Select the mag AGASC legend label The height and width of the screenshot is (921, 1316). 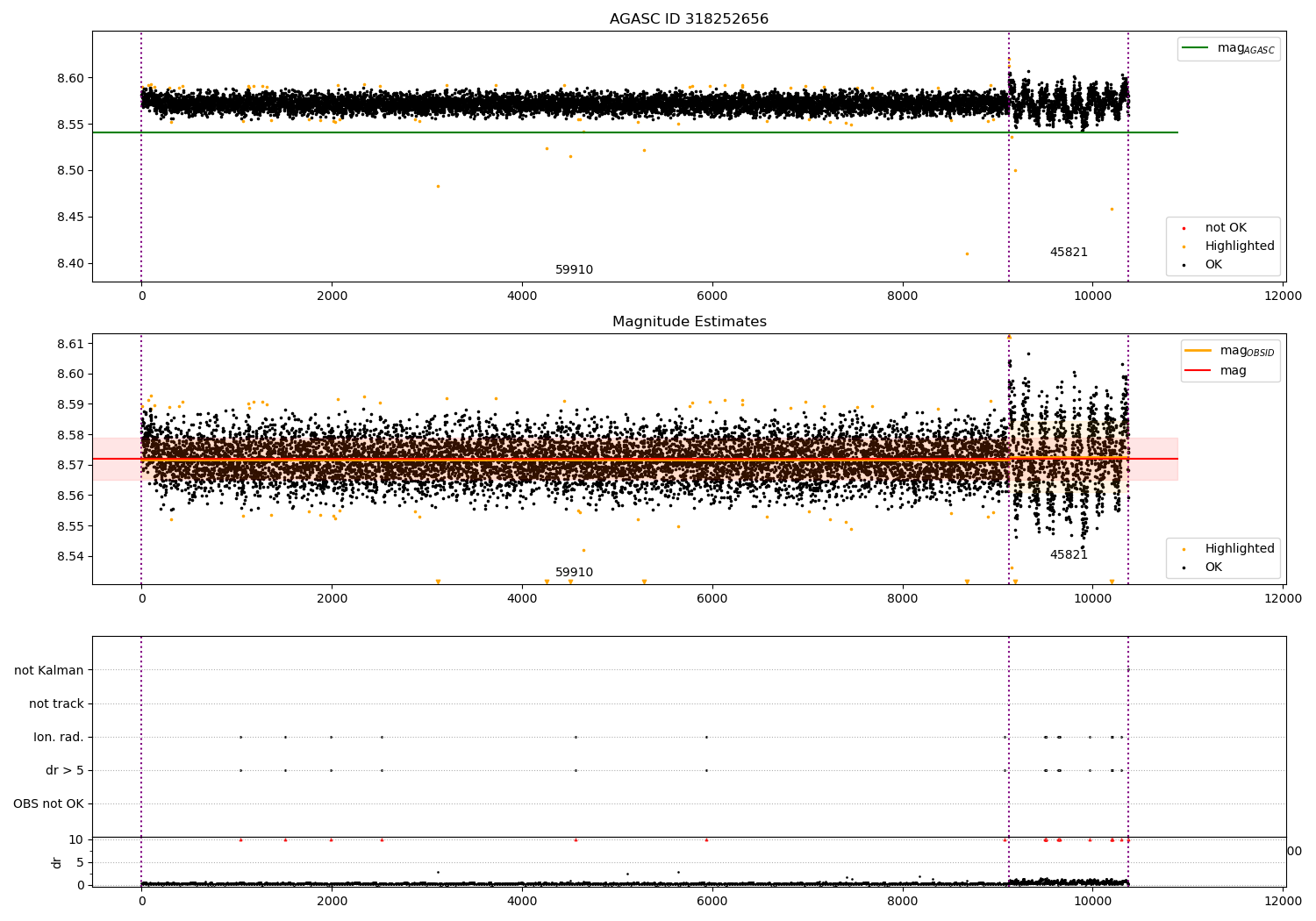click(x=1246, y=49)
